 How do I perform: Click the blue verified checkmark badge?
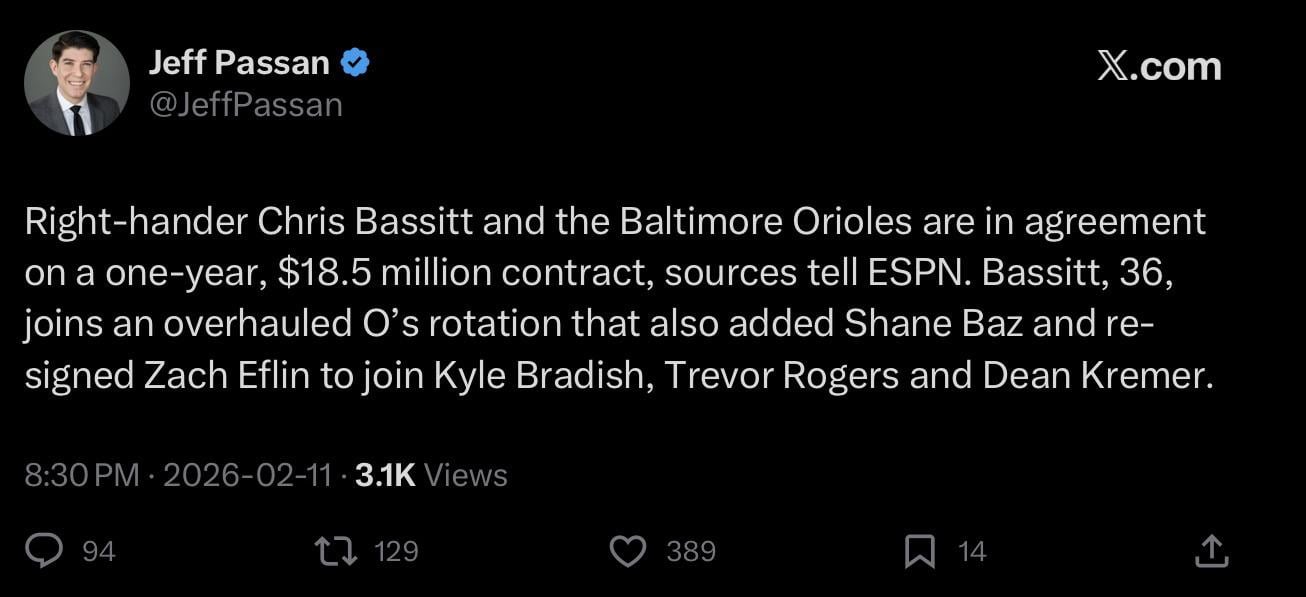tap(357, 60)
